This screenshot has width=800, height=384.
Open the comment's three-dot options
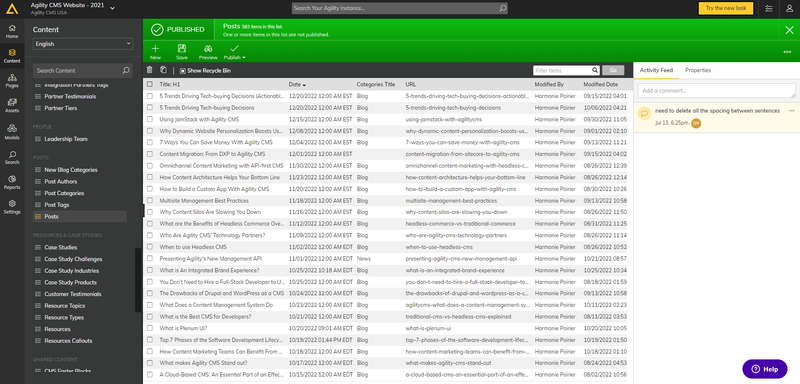pos(791,111)
